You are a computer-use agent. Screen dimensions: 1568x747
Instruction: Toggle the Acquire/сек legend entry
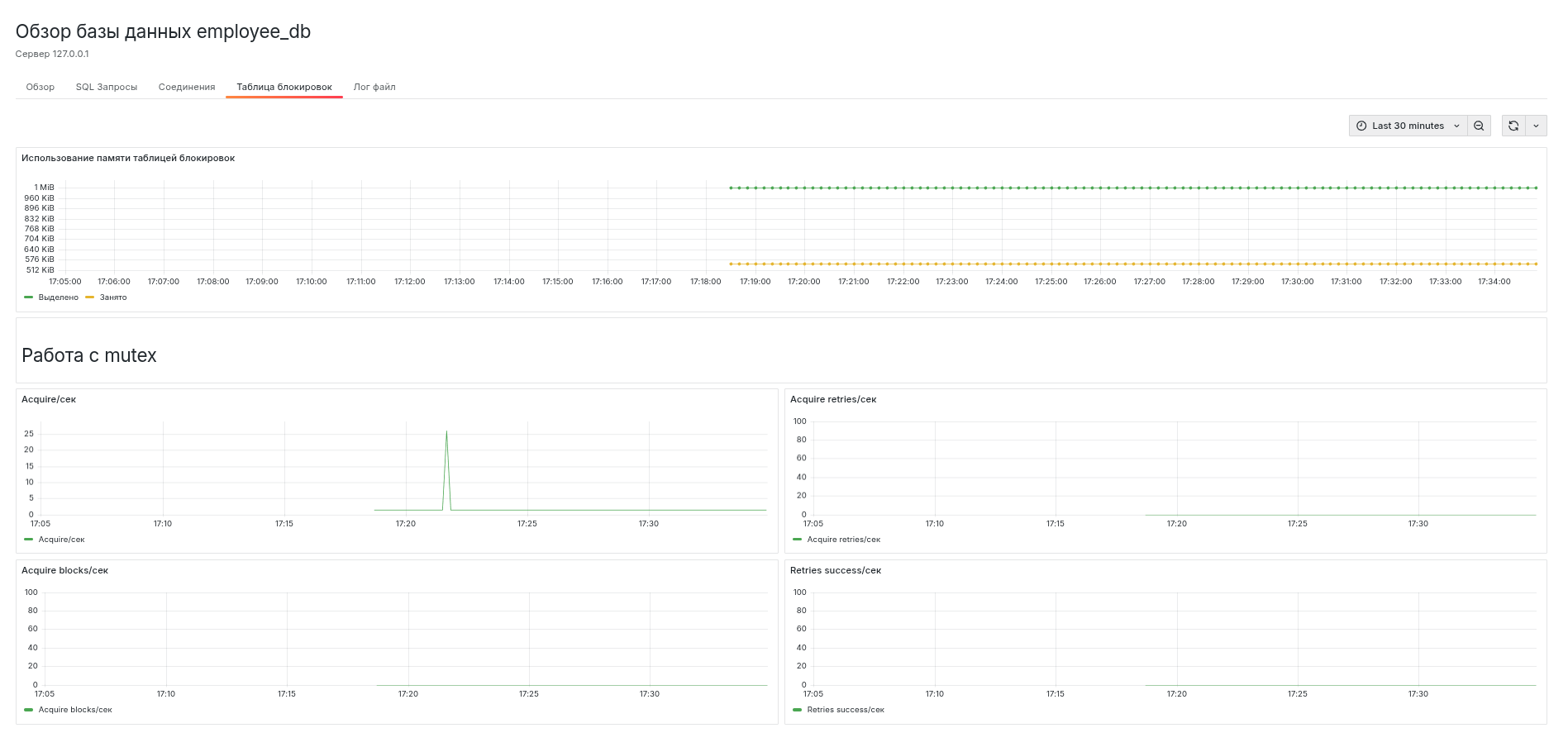tap(61, 540)
